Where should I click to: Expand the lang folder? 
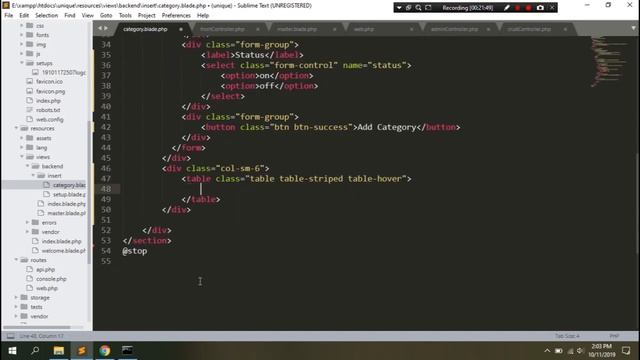[22, 147]
